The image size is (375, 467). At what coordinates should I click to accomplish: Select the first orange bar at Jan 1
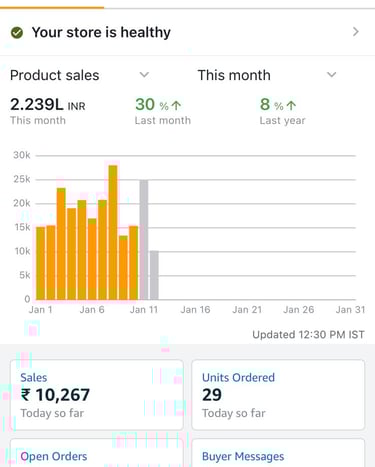[40, 263]
